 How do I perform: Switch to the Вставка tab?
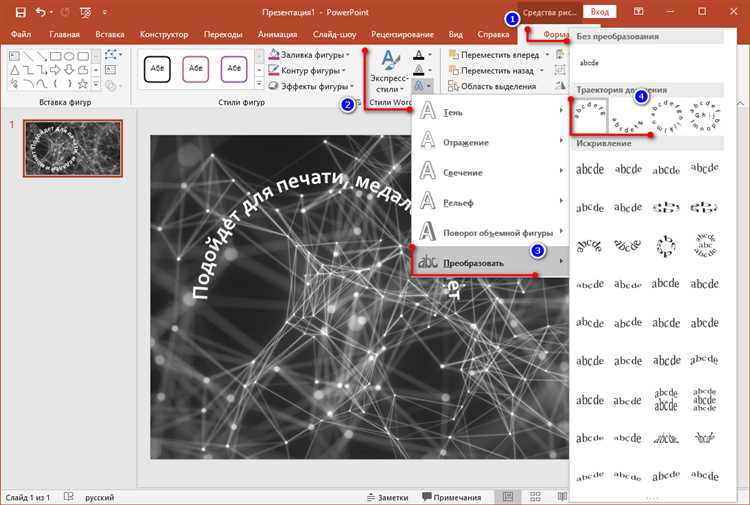point(110,34)
